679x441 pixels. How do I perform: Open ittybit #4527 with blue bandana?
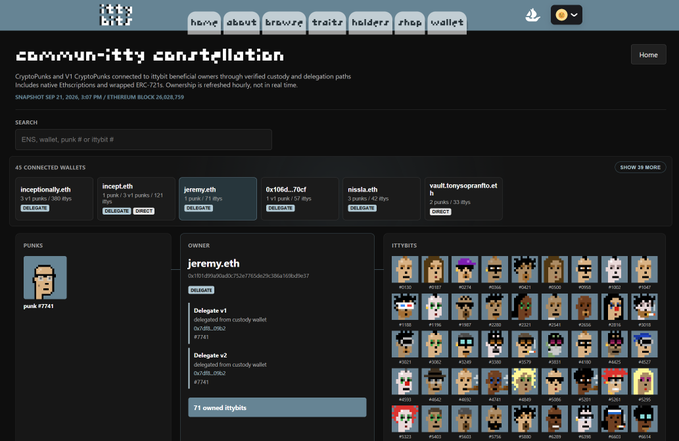(x=644, y=344)
